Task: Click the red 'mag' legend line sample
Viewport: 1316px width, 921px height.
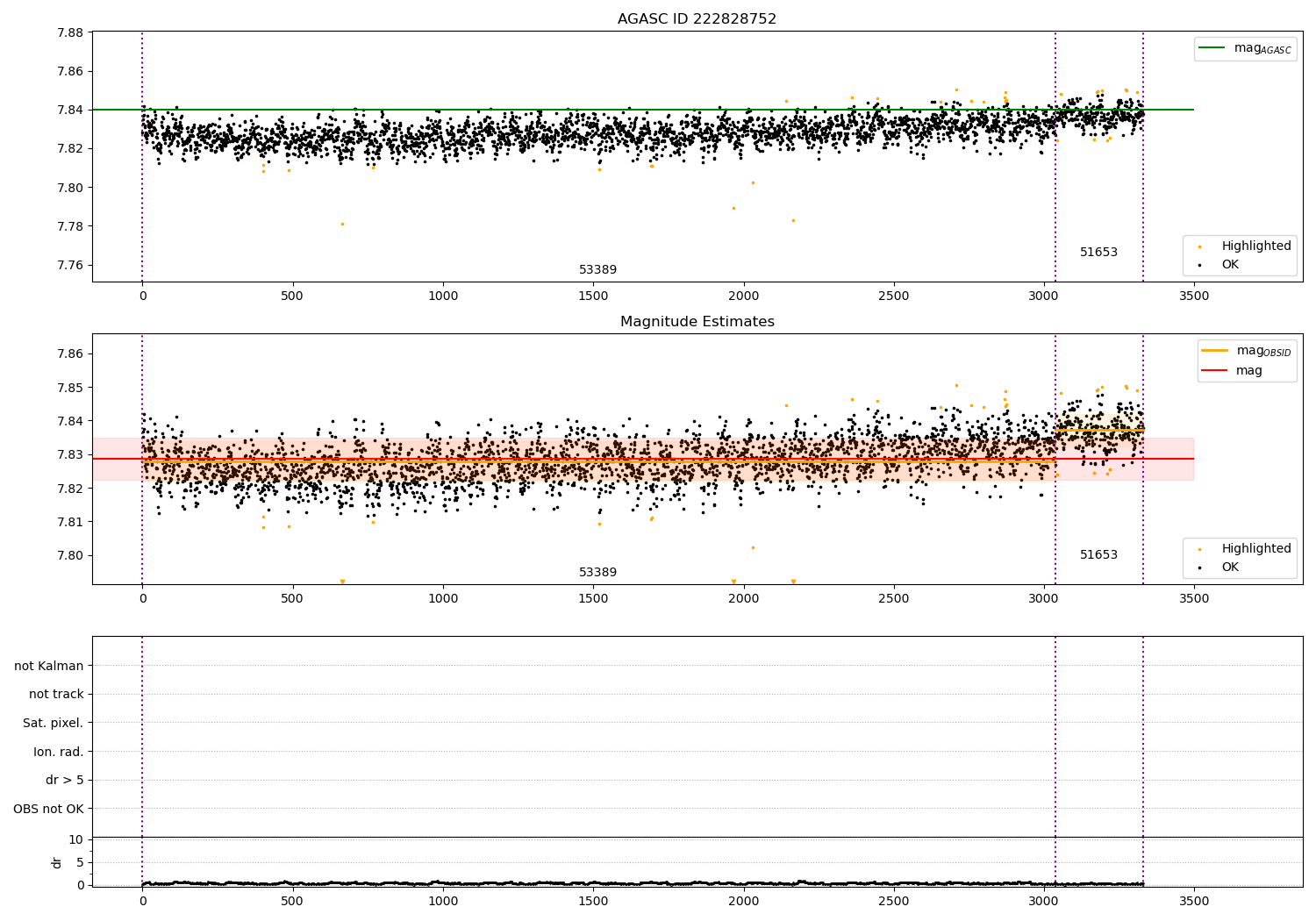Action: [1214, 371]
